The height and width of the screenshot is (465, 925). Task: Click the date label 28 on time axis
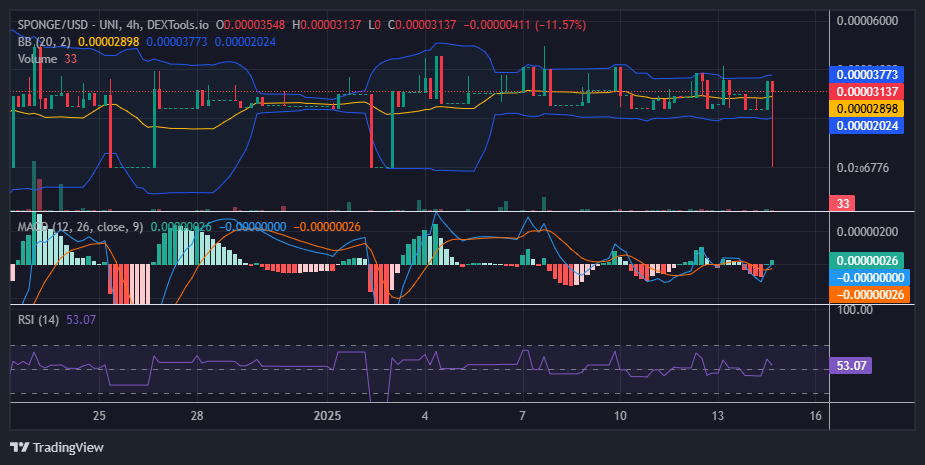coord(197,415)
